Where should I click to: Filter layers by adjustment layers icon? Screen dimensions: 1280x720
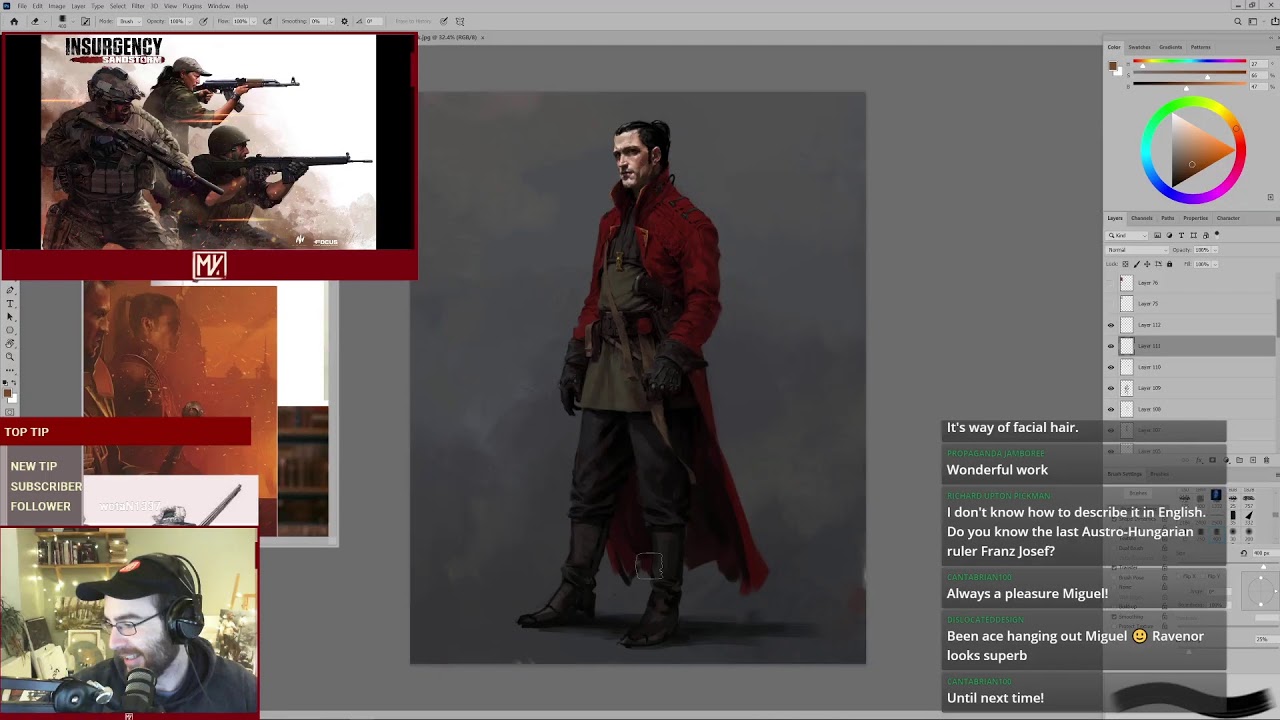1169,235
